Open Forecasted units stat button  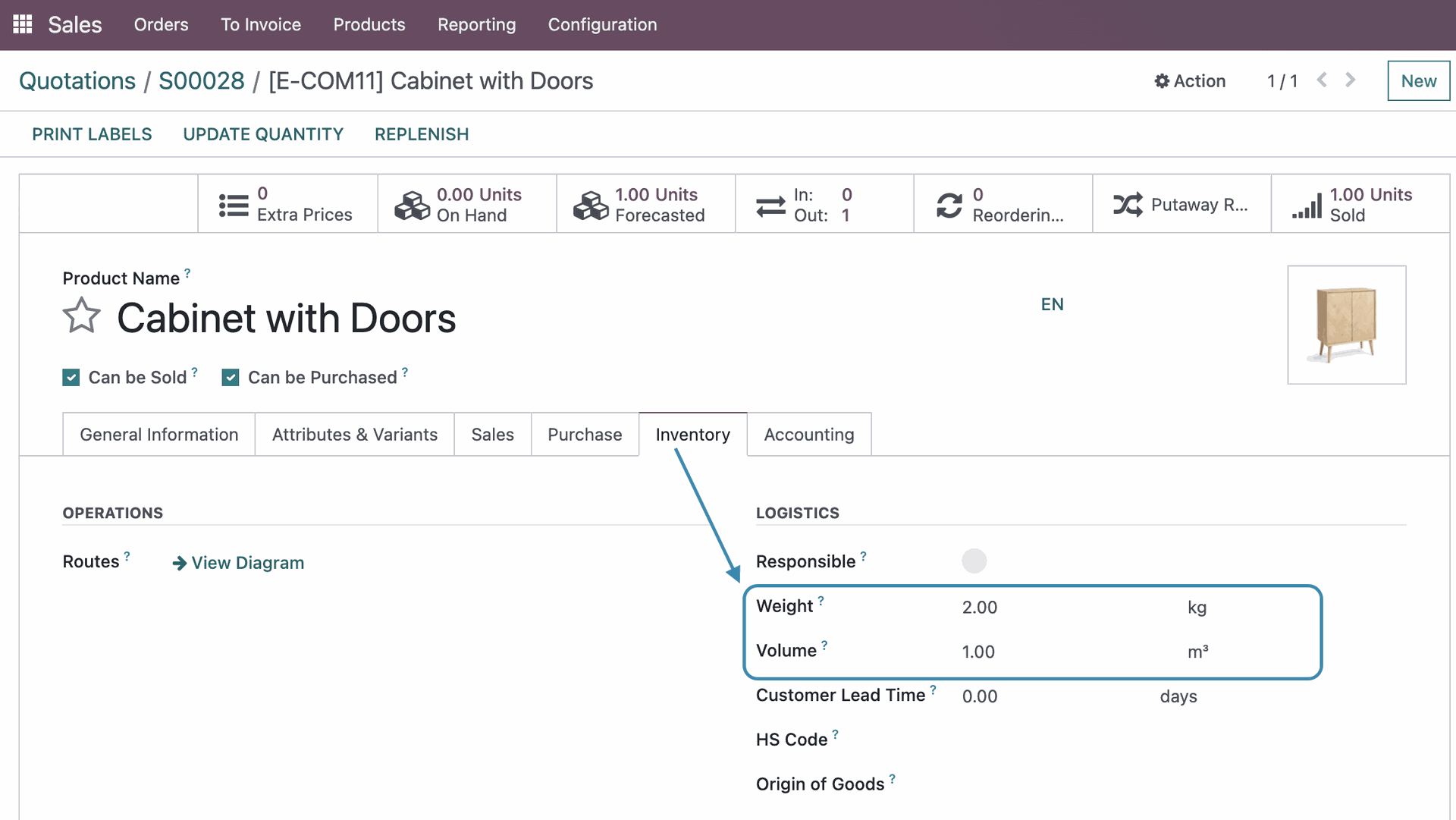645,205
